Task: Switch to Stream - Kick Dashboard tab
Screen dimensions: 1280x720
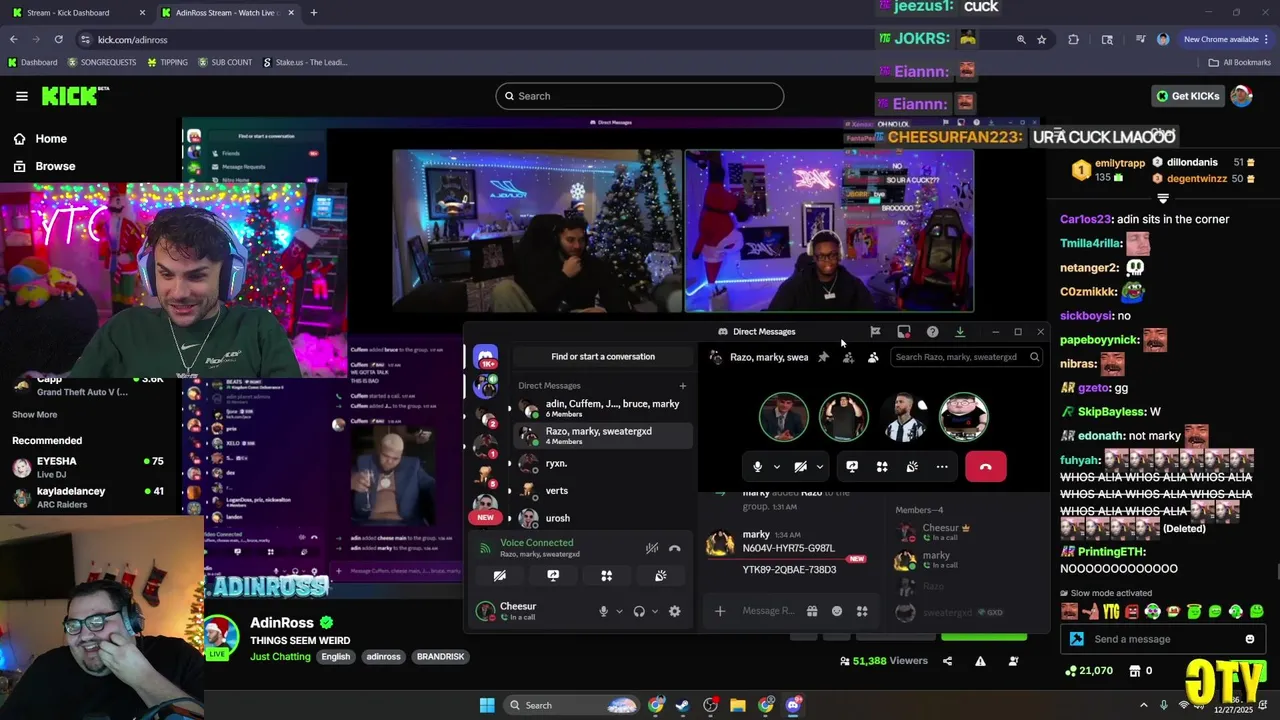Action: [77, 13]
